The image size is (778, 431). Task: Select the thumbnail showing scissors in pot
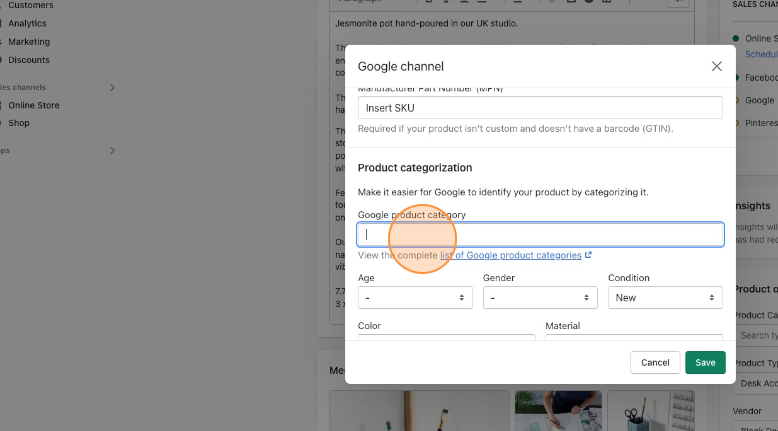tap(651, 411)
